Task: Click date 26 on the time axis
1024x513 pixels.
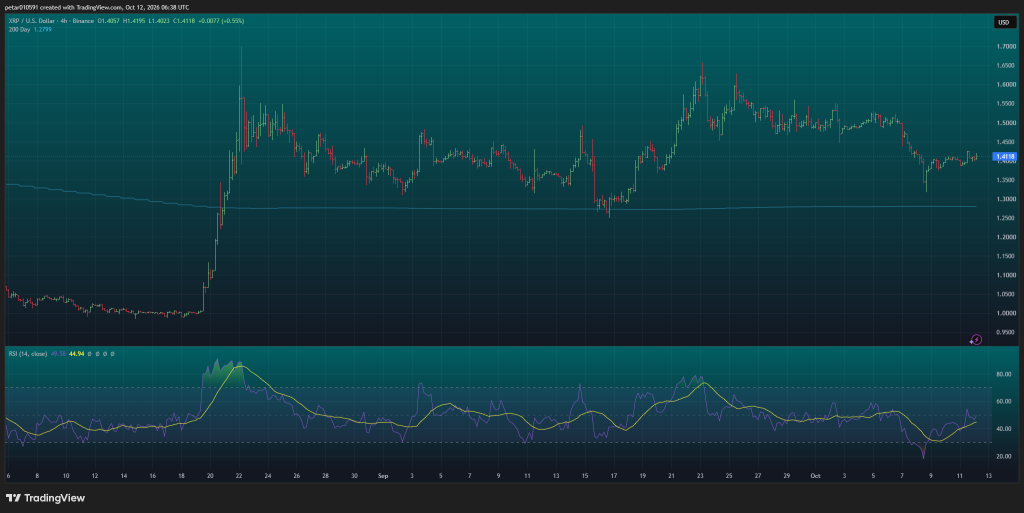Action: pos(296,476)
